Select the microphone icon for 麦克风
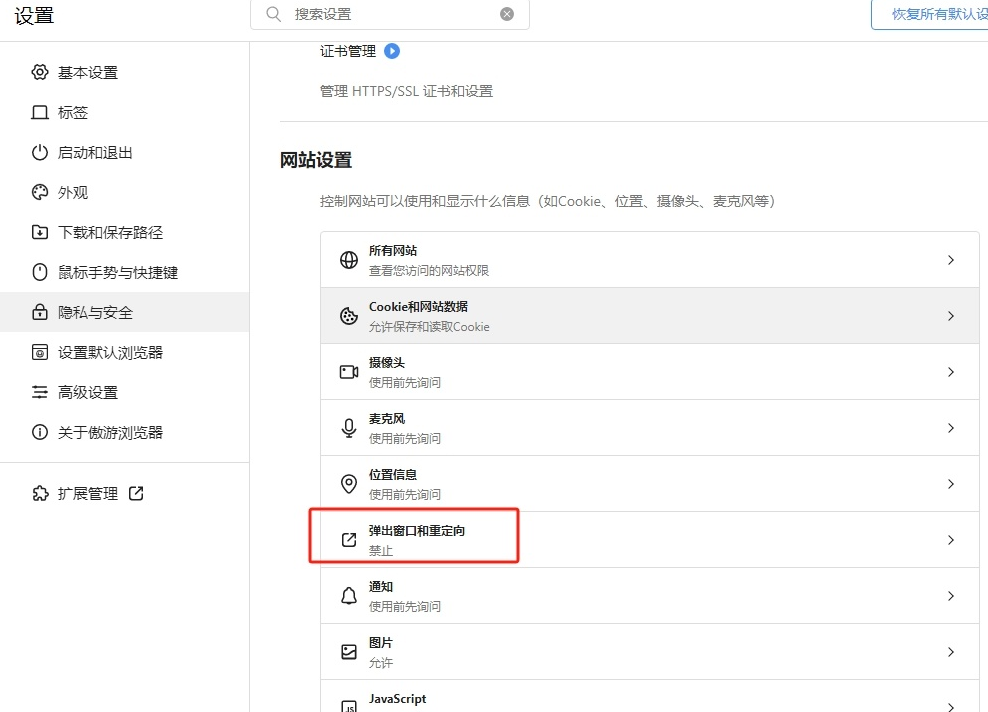The width and height of the screenshot is (988, 712). pos(347,427)
